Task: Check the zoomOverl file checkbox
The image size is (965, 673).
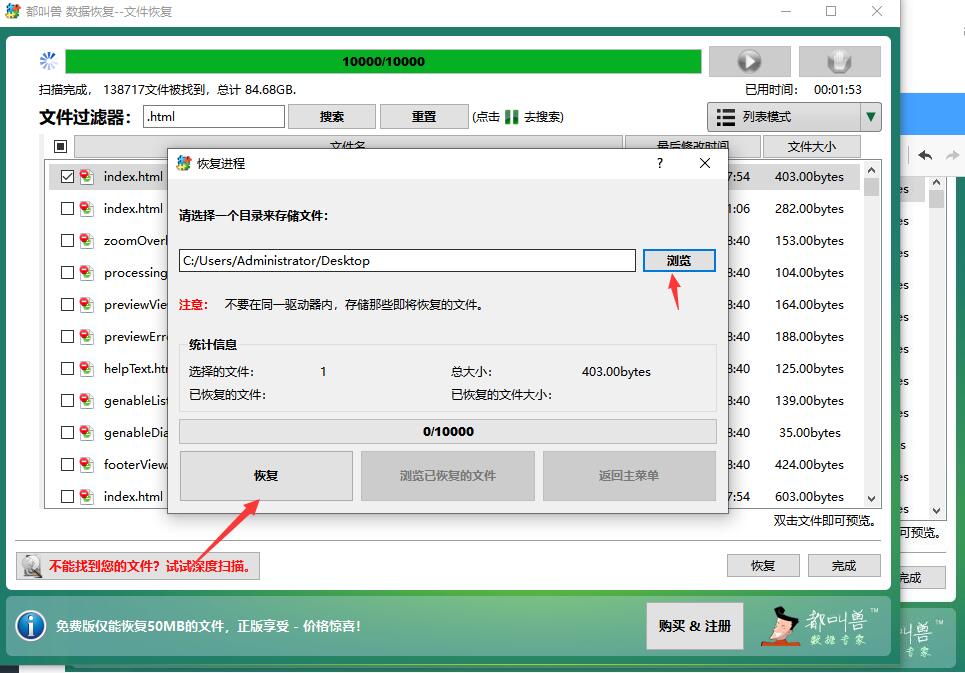Action: tap(67, 241)
